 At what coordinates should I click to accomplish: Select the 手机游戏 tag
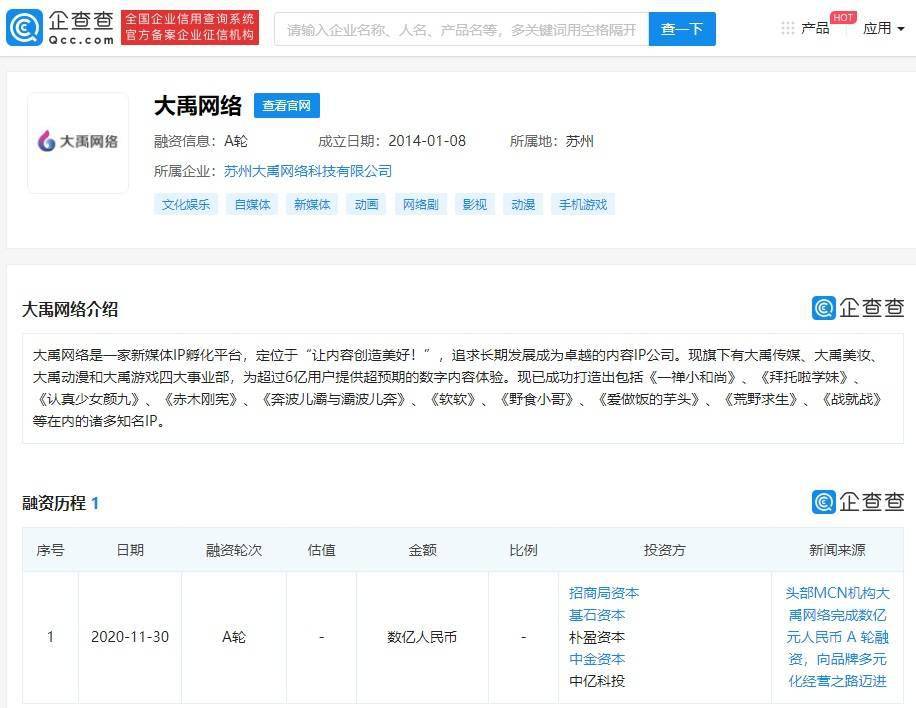point(583,205)
